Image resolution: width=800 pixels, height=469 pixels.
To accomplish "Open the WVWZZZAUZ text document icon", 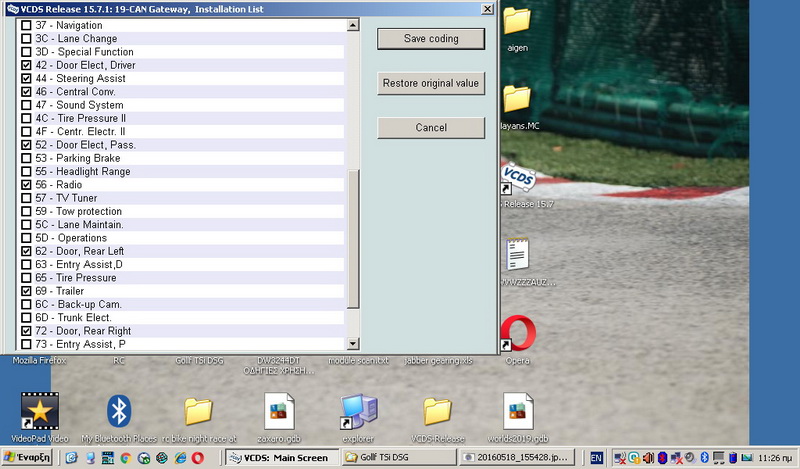I will [517, 254].
